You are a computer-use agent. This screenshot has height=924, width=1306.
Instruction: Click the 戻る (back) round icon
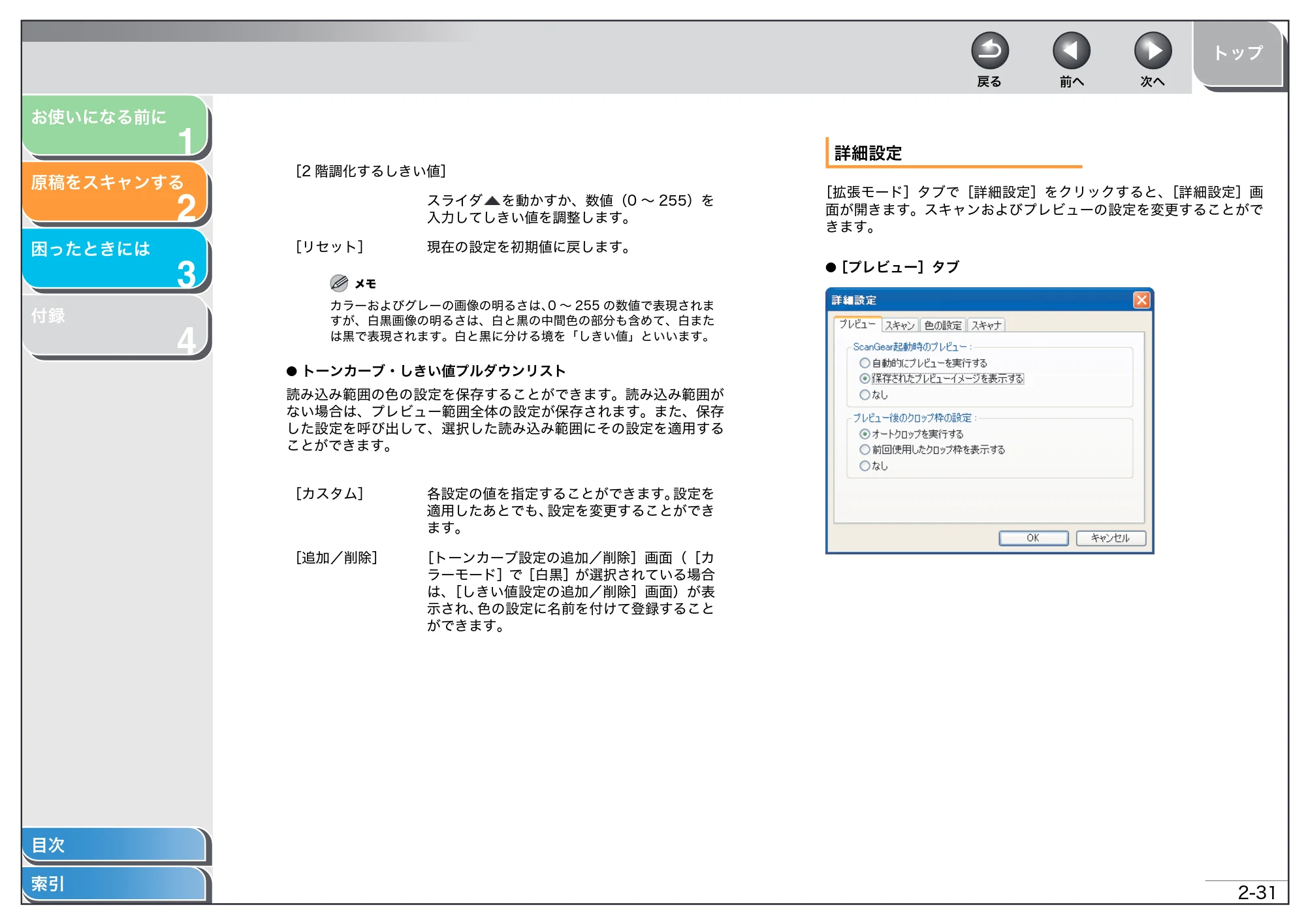[989, 51]
